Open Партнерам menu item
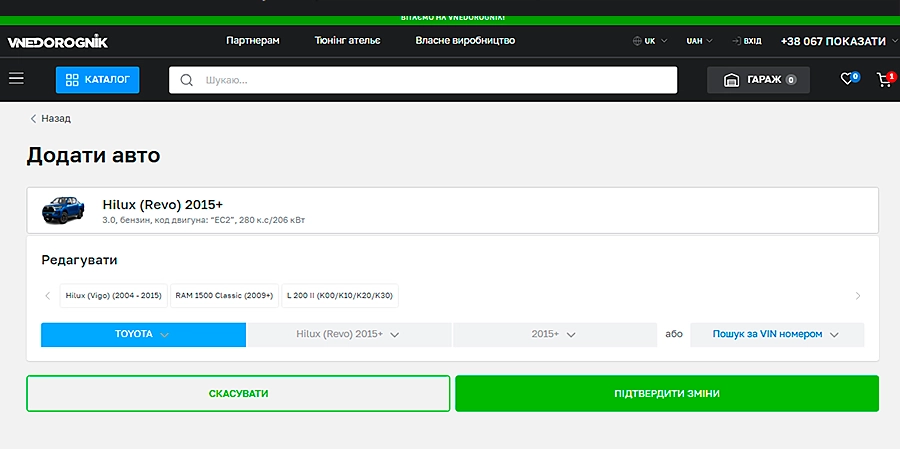This screenshot has width=900, height=450. click(253, 41)
